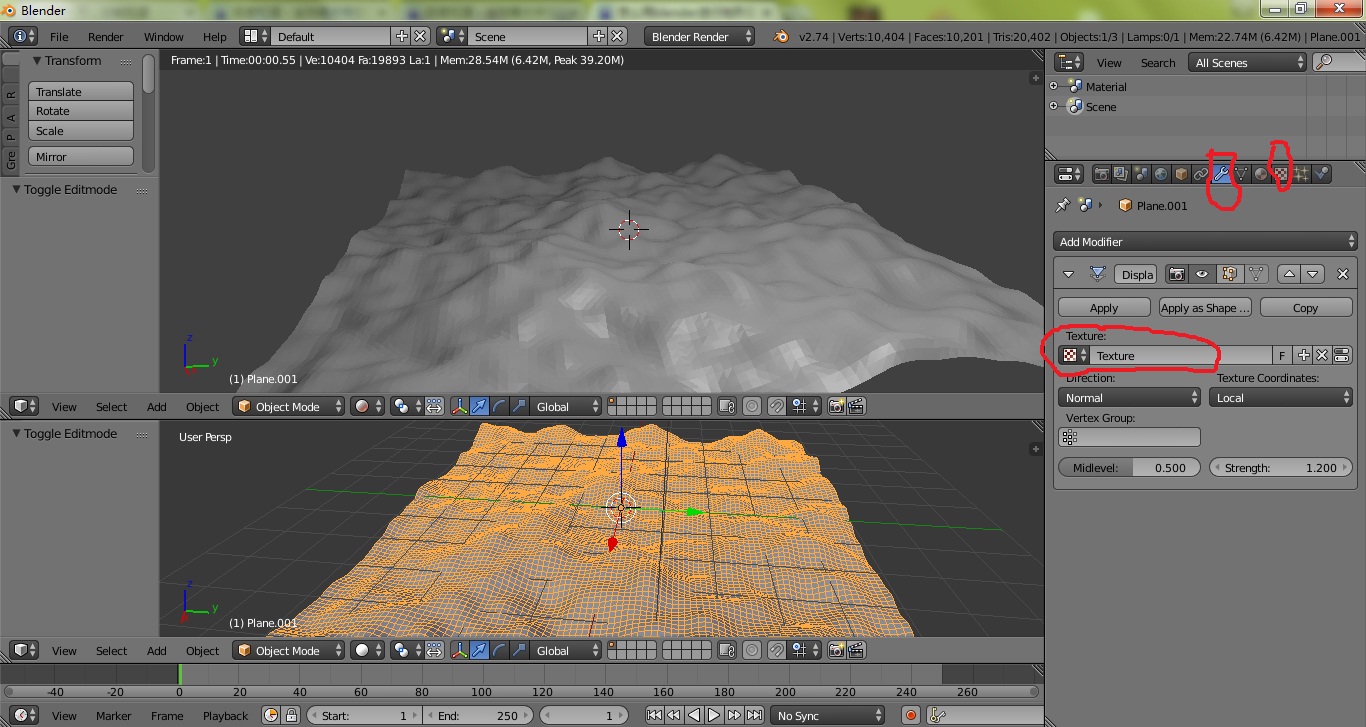Show texture in texture tab icon
Screen dimensions: 1366x727
click(1342, 355)
